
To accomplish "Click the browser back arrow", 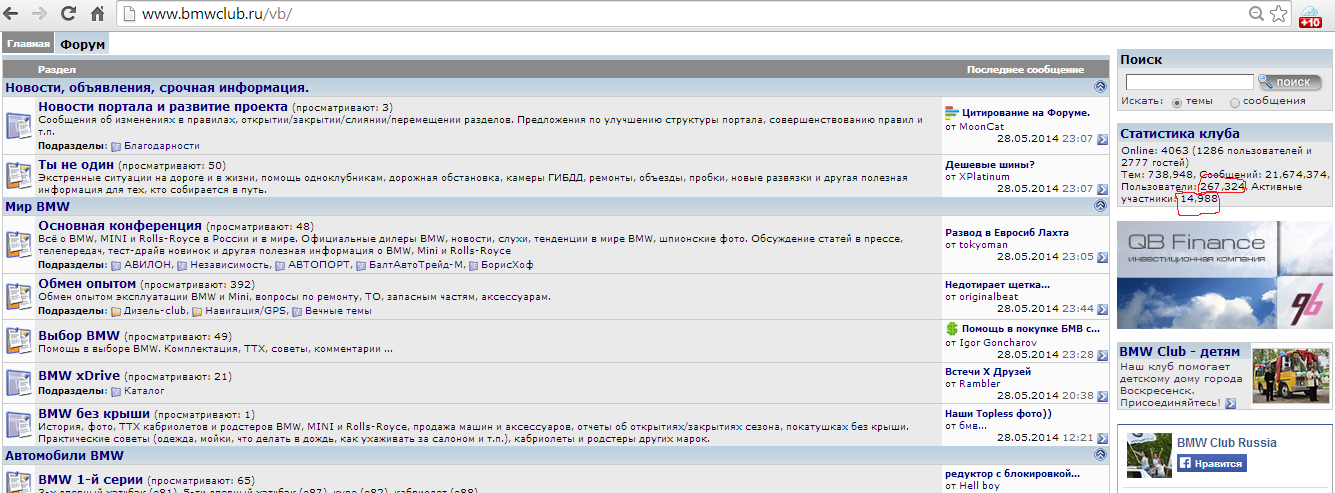I will (x=13, y=14).
